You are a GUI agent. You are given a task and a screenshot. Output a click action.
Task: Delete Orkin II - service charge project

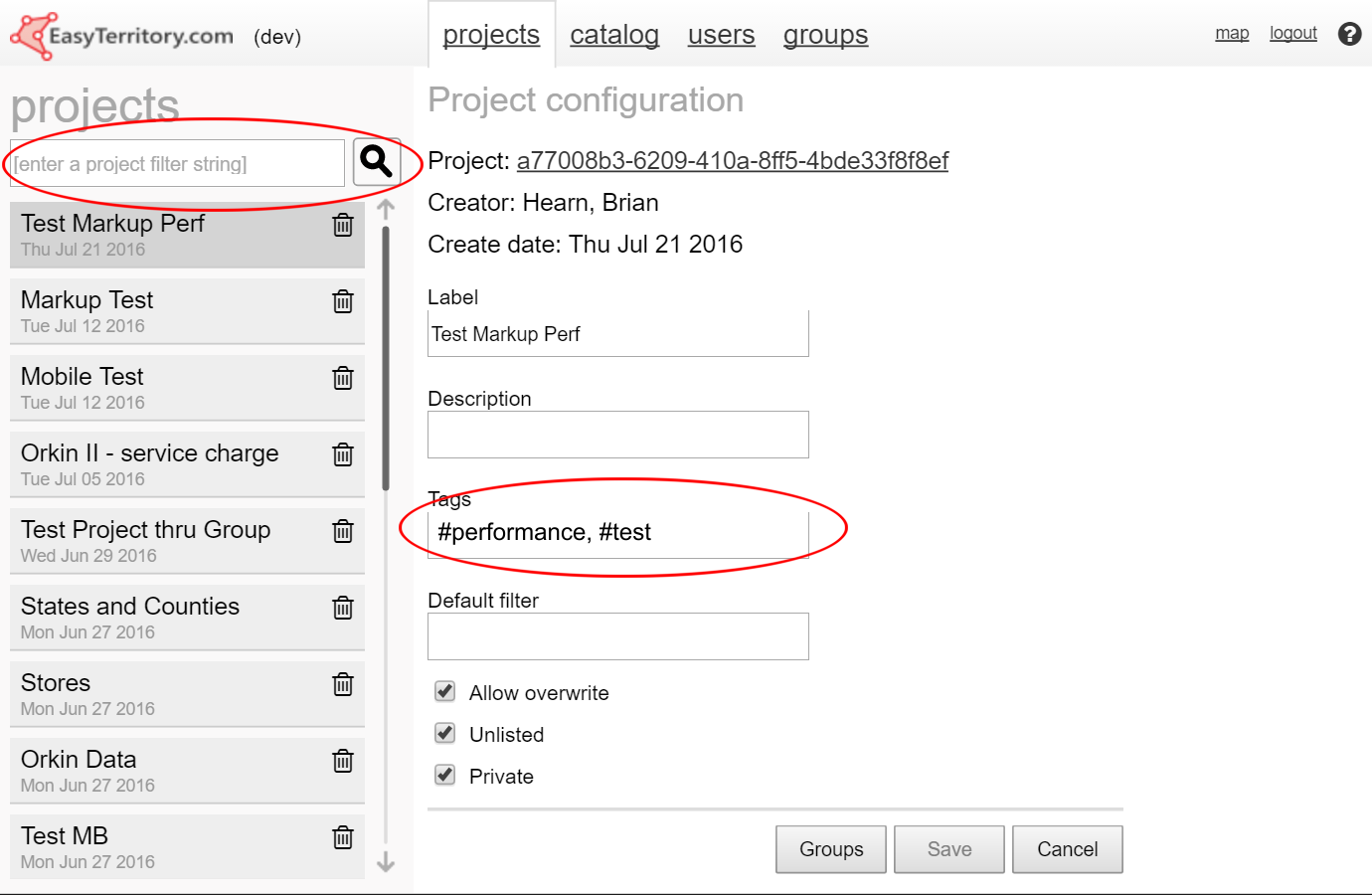click(343, 454)
